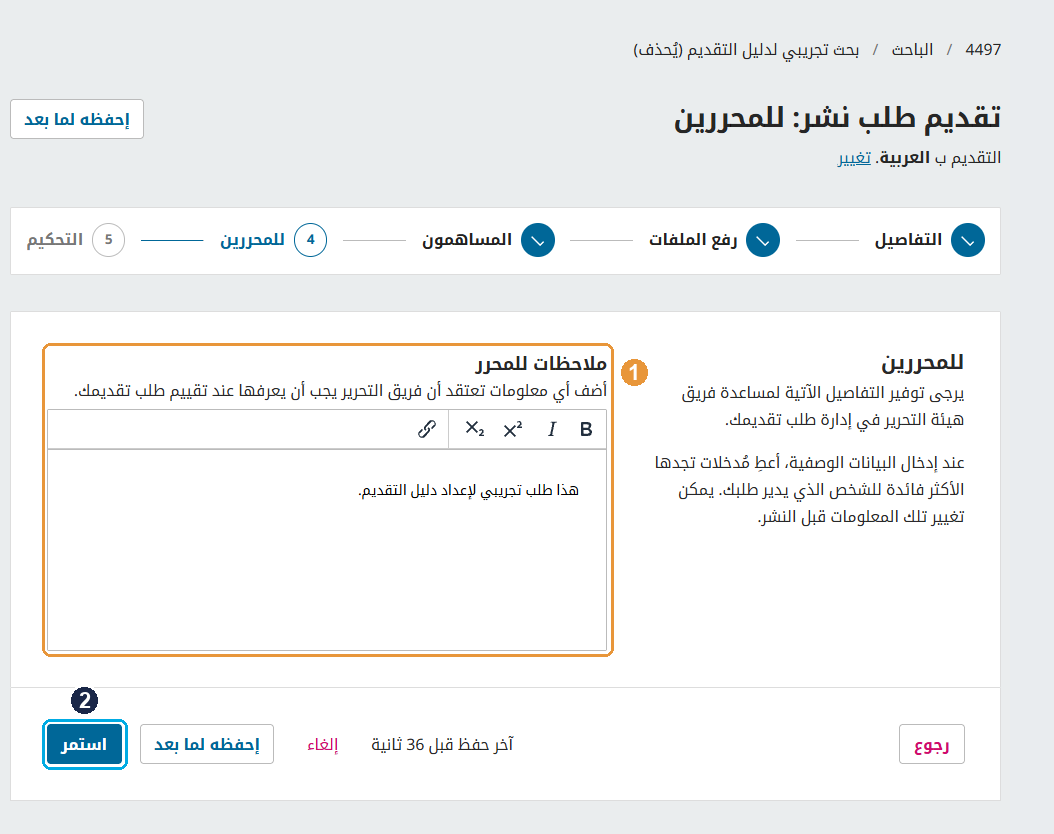The height and width of the screenshot is (834, 1054).
Task: Apply superscript formatting in editor toolbar
Action: [513, 429]
